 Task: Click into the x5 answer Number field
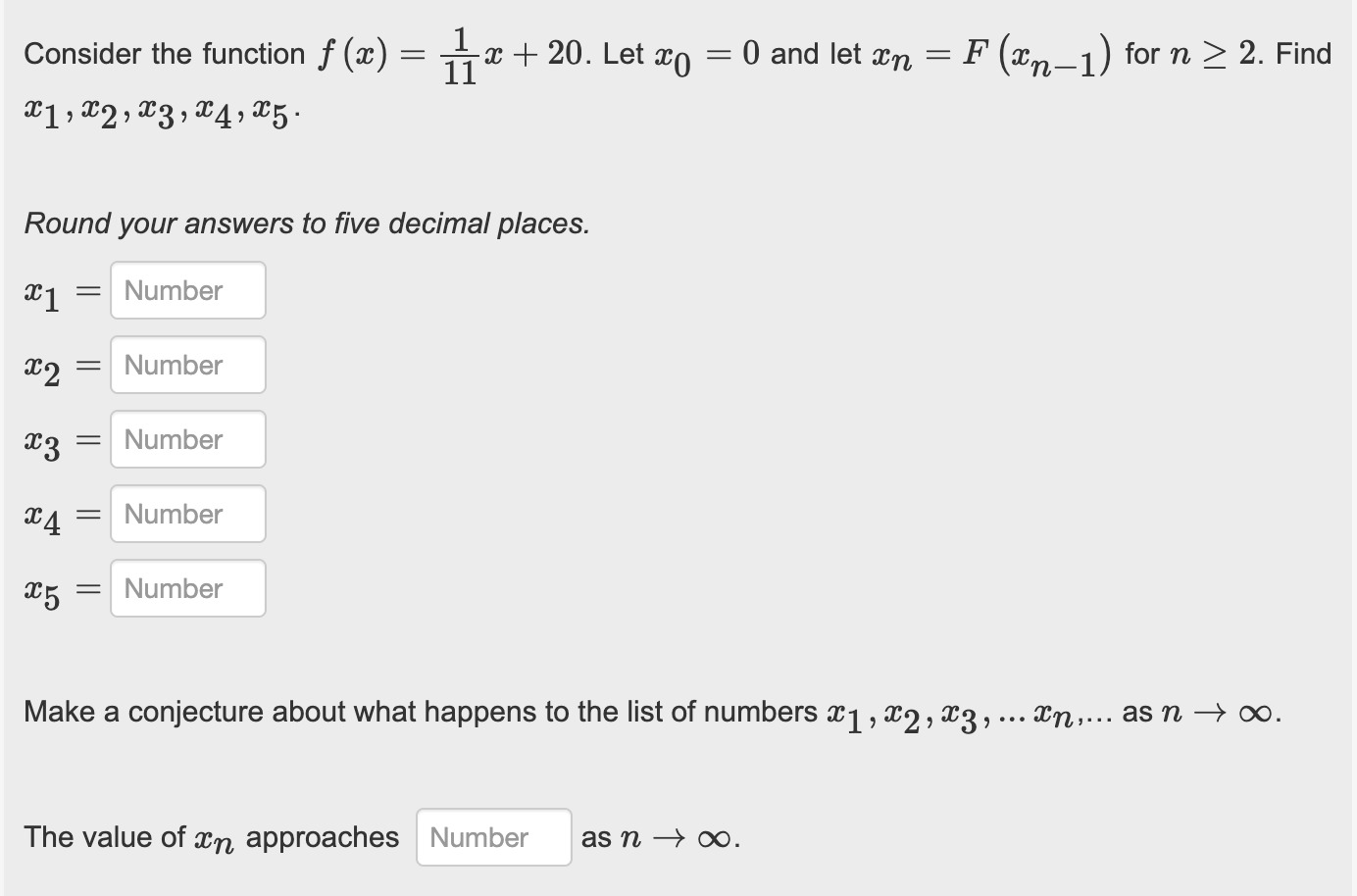pyautogui.click(x=188, y=588)
